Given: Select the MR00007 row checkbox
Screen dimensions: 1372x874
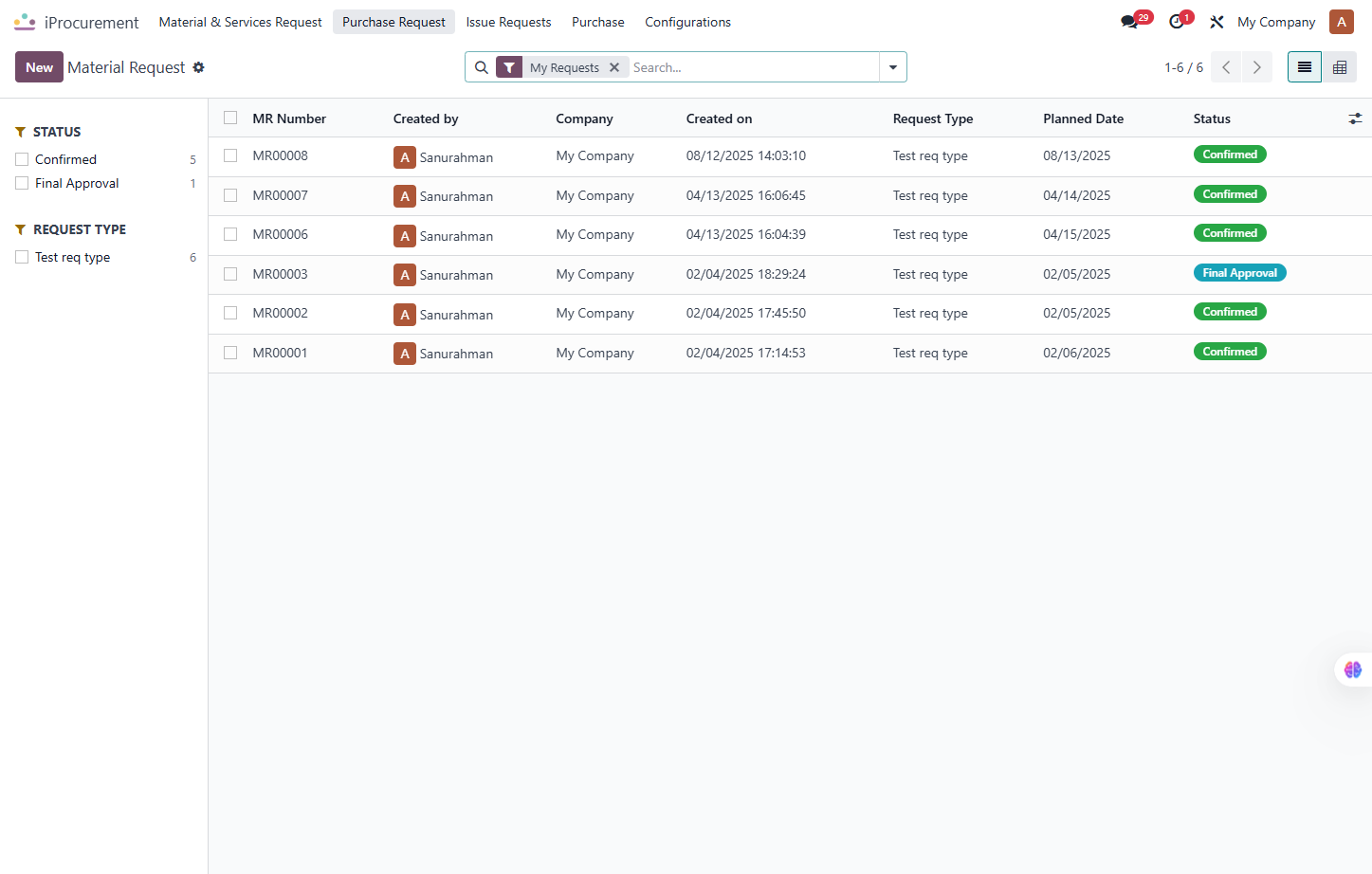Looking at the screenshot, I should pos(230,195).
